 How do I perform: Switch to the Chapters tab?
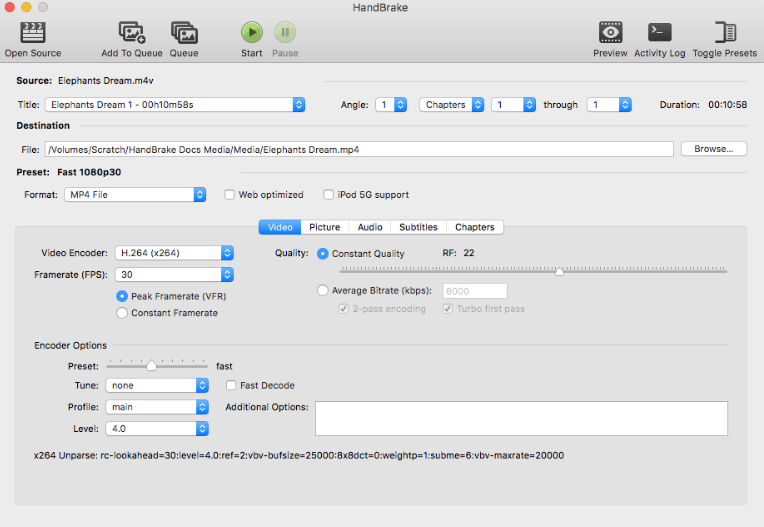point(475,227)
